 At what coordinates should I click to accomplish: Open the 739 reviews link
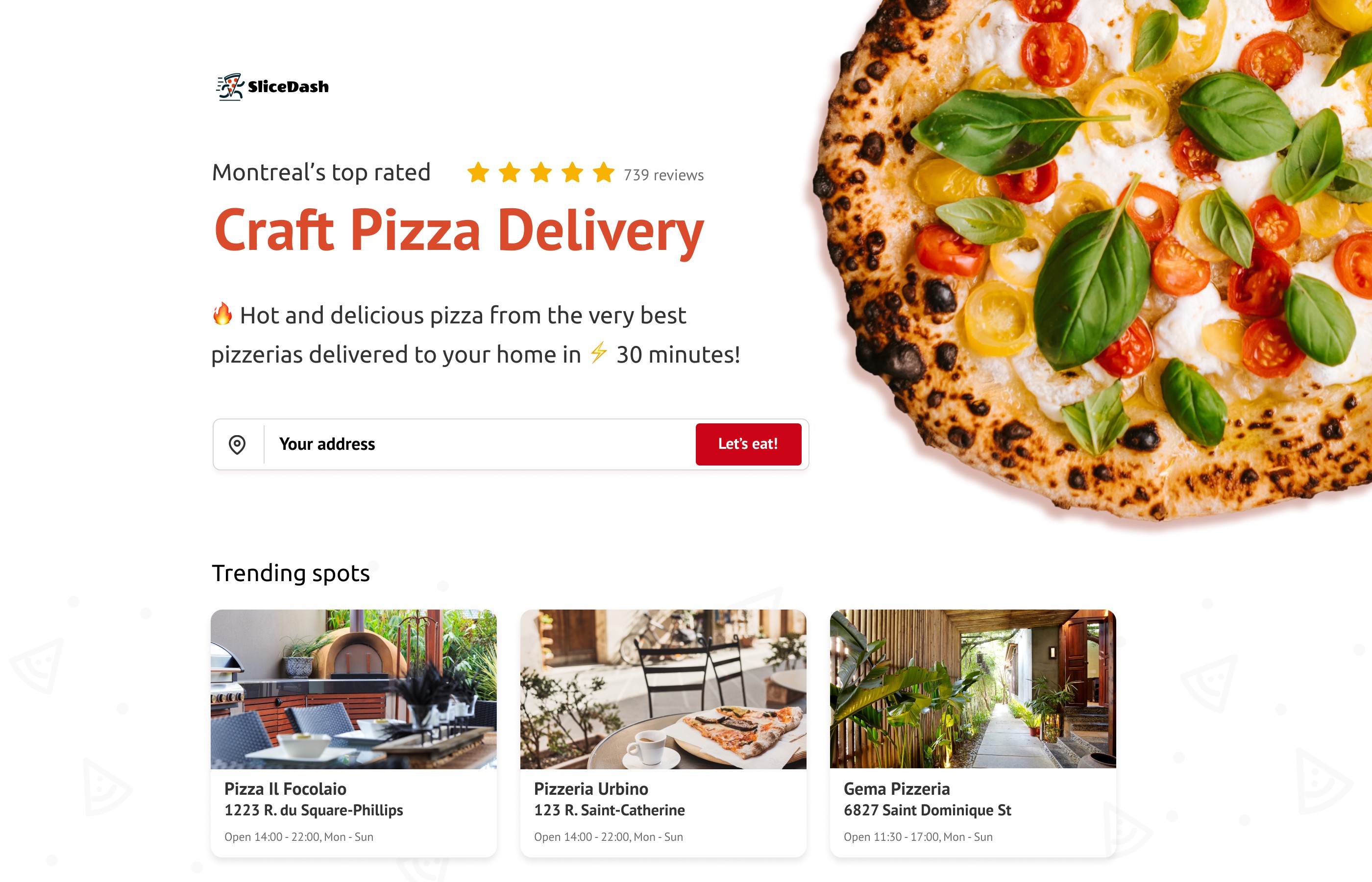(x=663, y=174)
